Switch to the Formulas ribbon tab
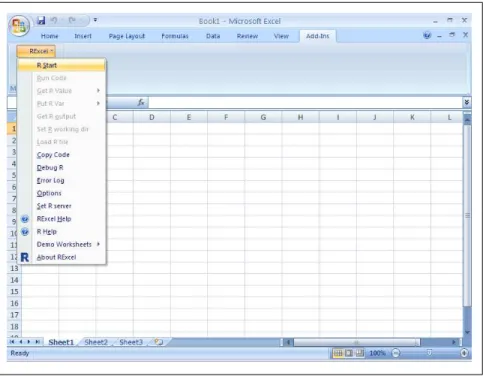This screenshot has width=483, height=376. pyautogui.click(x=175, y=36)
